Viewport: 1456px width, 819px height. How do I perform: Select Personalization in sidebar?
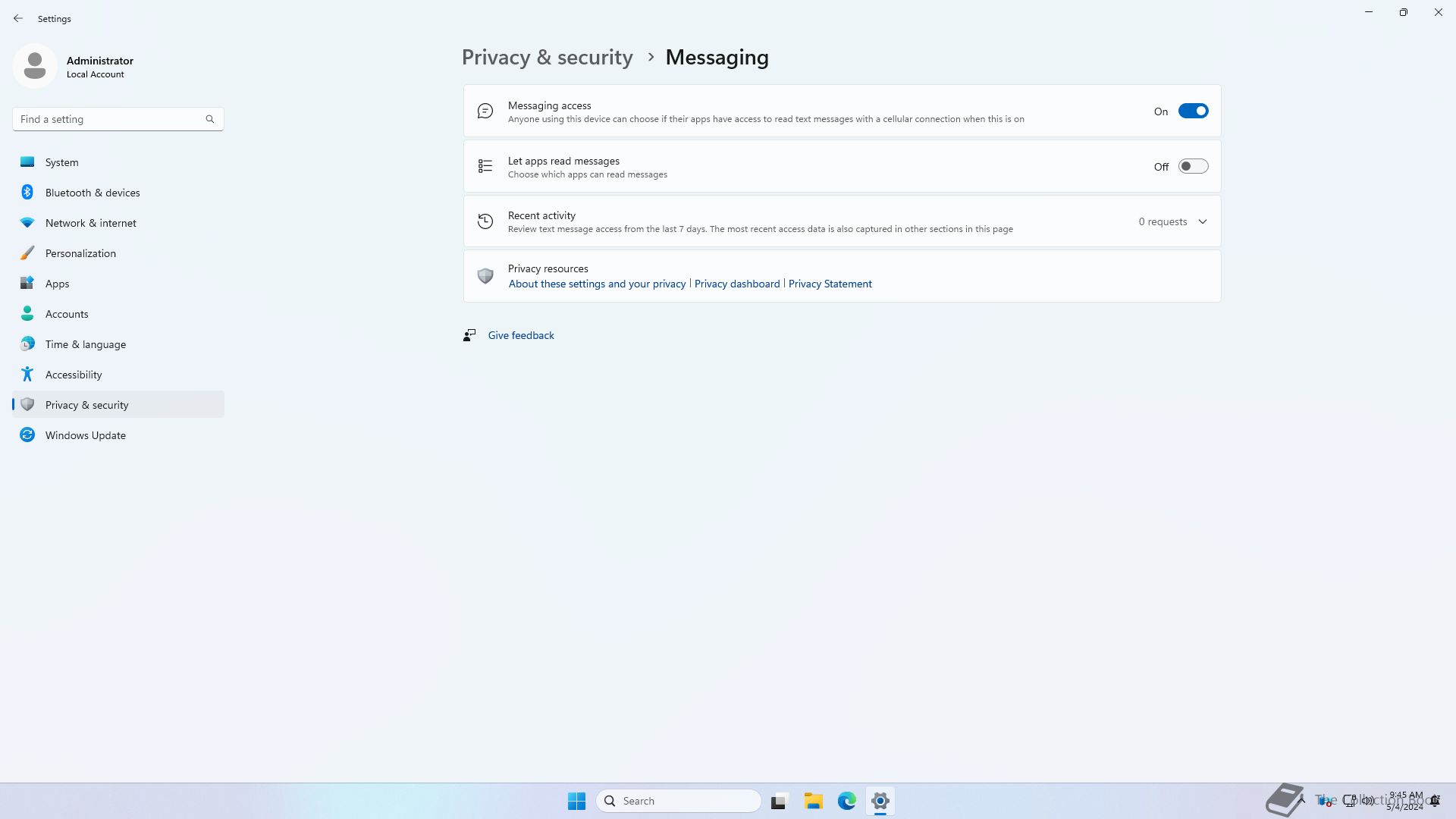(x=80, y=253)
